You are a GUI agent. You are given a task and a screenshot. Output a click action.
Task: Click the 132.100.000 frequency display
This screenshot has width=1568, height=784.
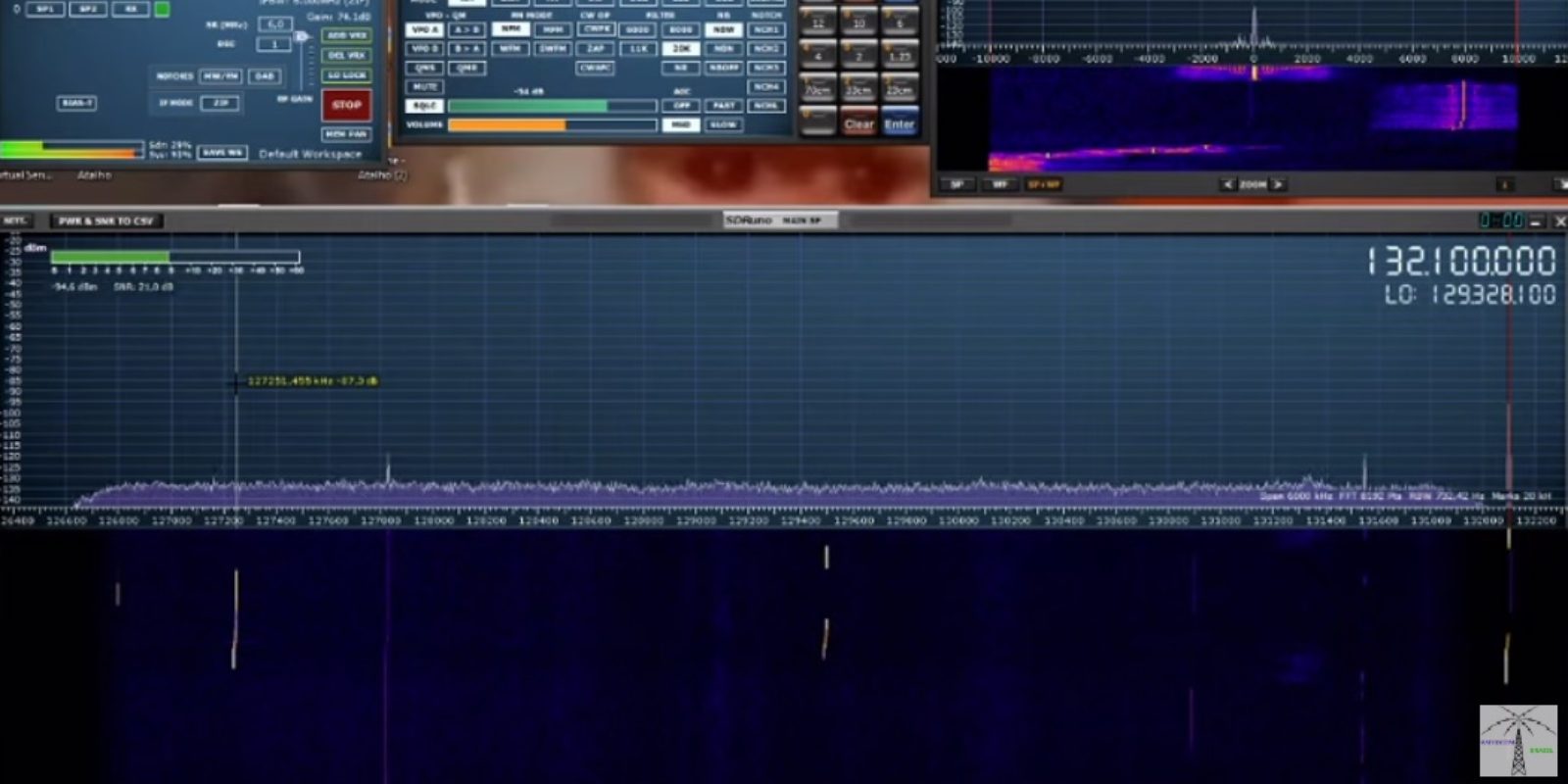[1460, 262]
